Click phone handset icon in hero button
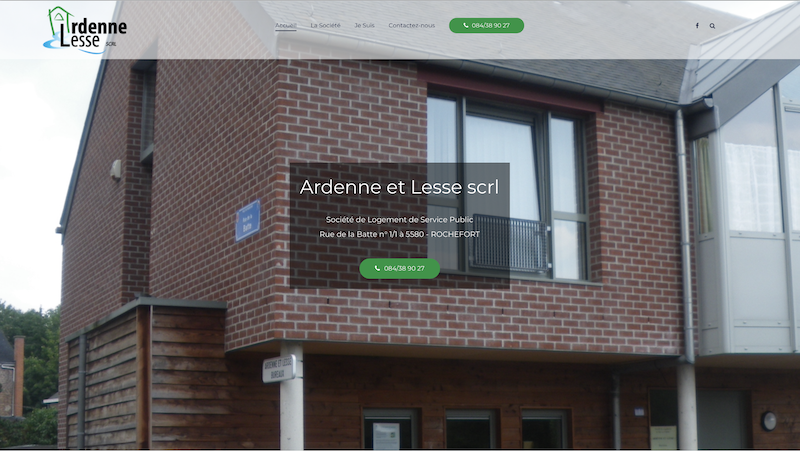 tap(377, 268)
